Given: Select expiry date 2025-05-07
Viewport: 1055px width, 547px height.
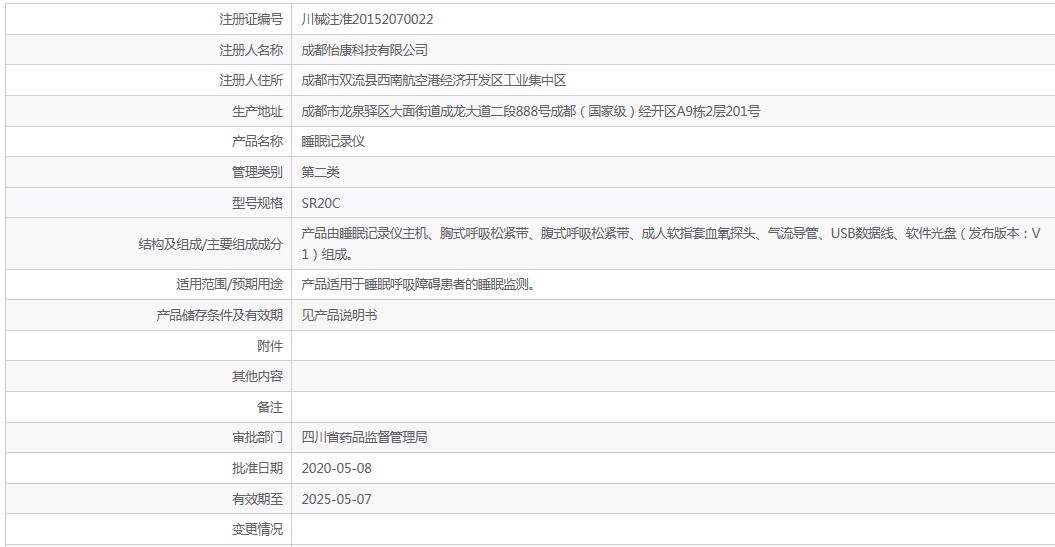Looking at the screenshot, I should (x=336, y=499).
